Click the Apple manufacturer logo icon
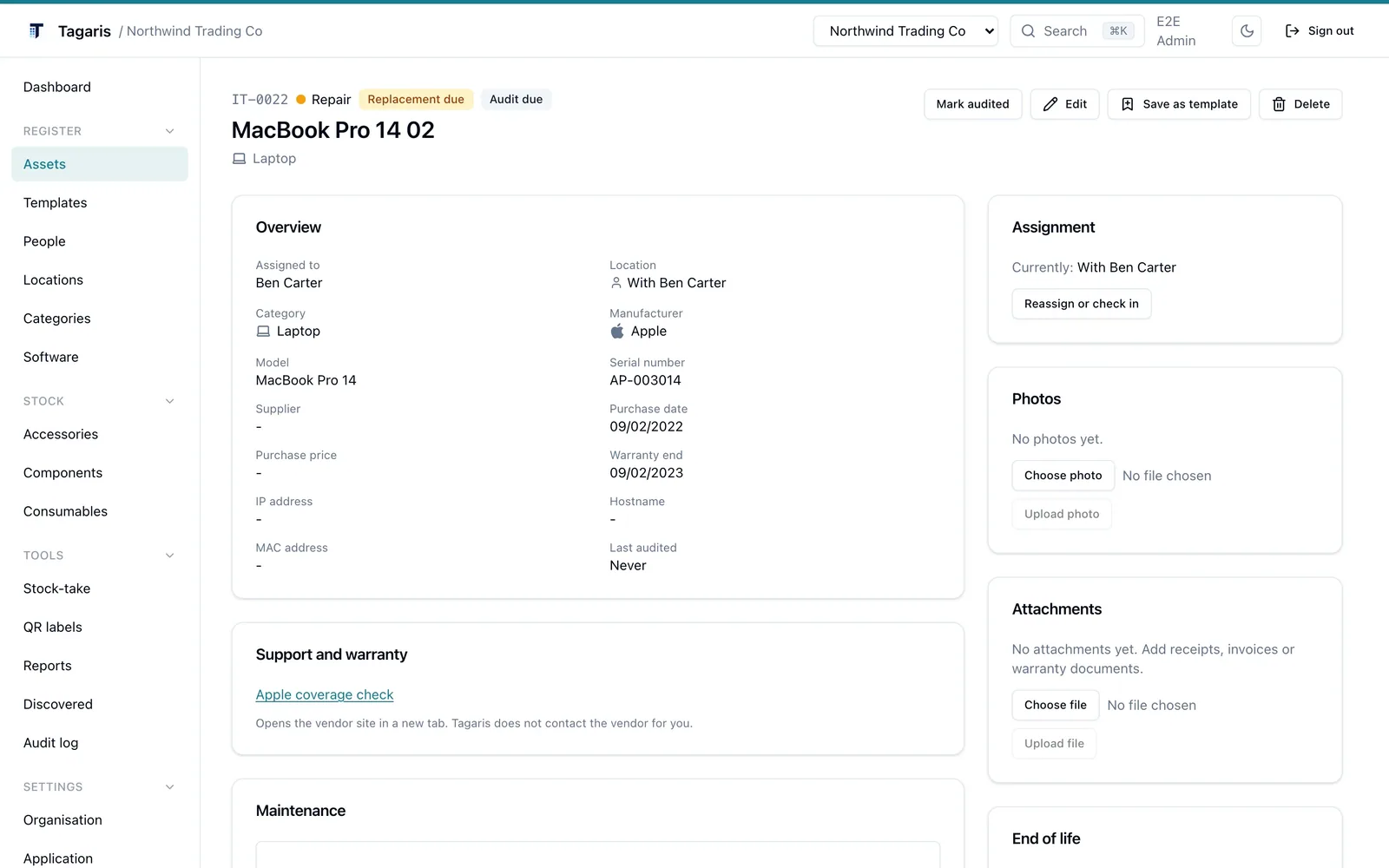This screenshot has height=868, width=1389. click(617, 331)
